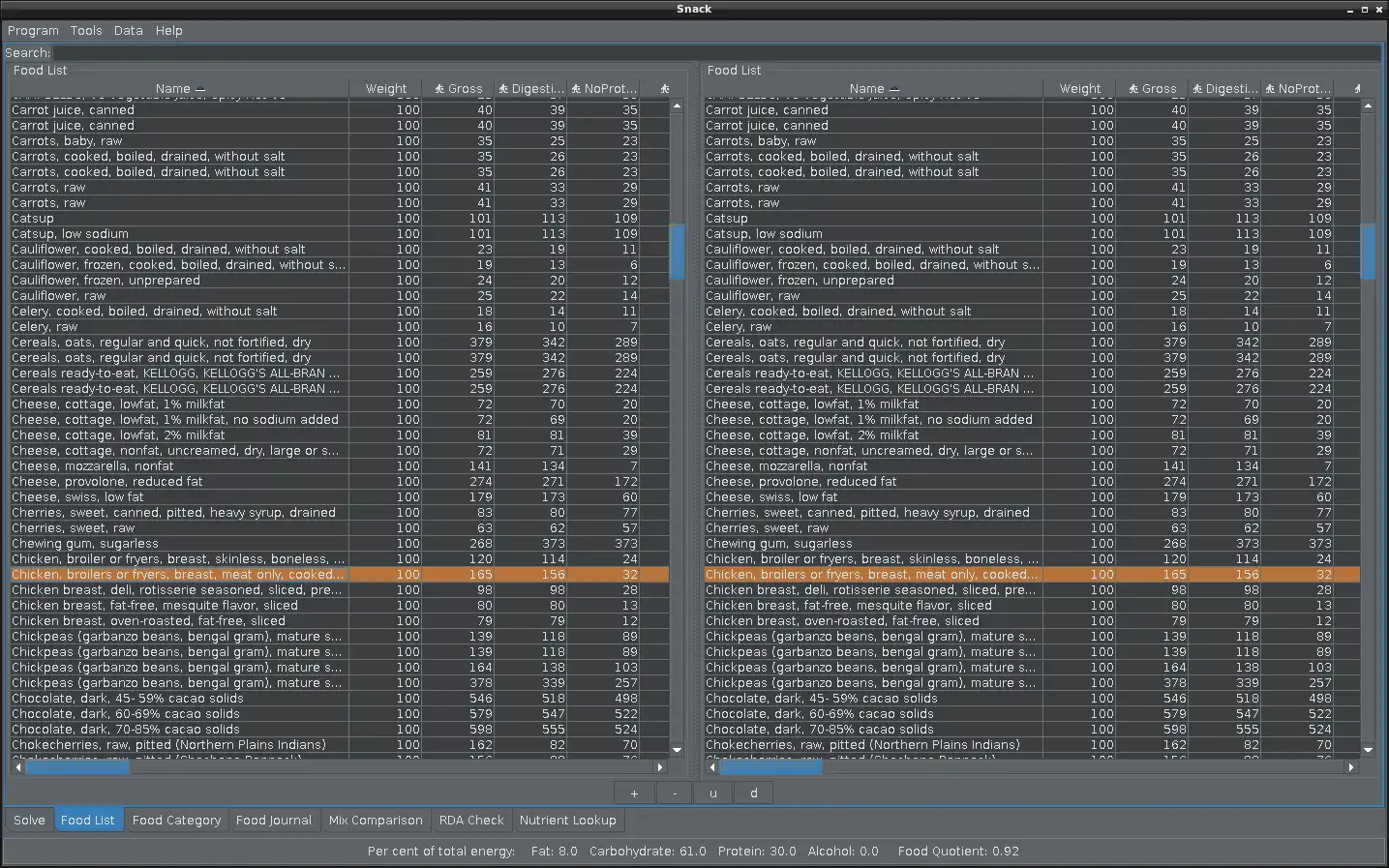
Task: Switch to the Food Journal tab
Action: (x=274, y=821)
